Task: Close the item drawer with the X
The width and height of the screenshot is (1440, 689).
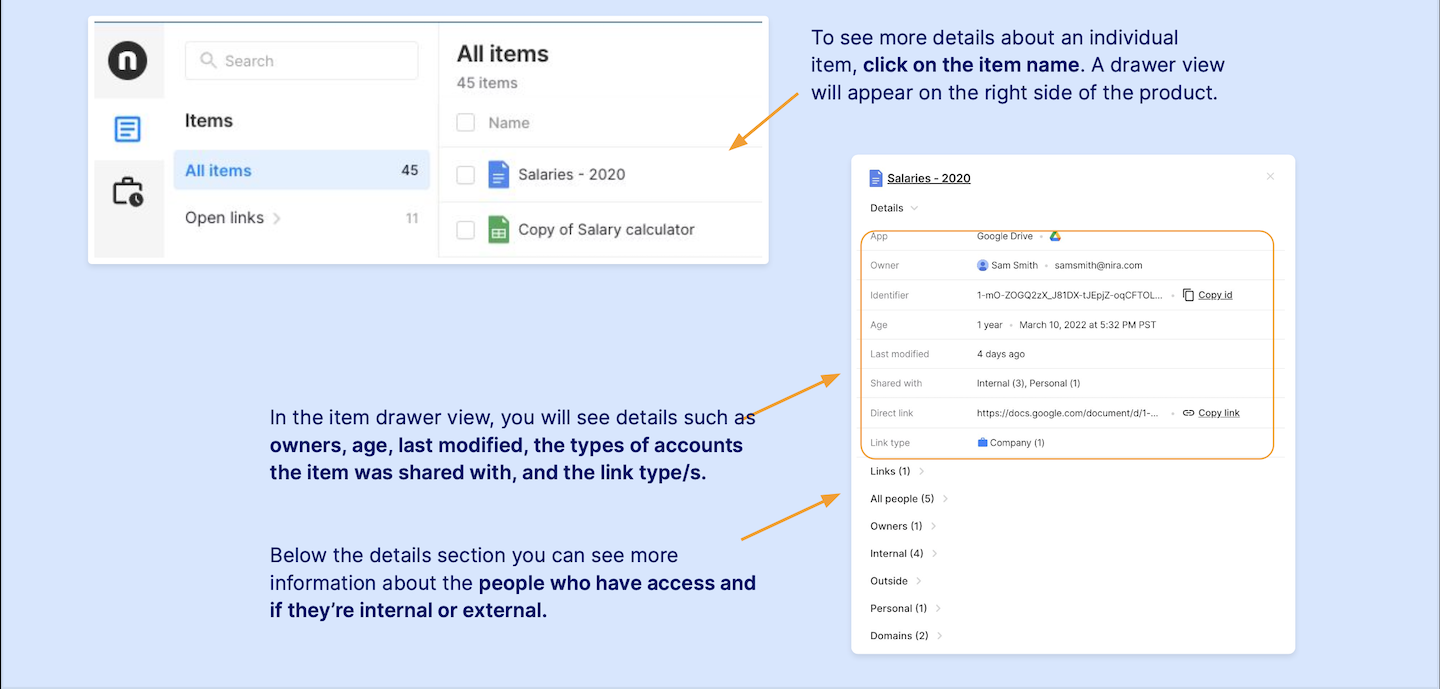Action: 1270,177
